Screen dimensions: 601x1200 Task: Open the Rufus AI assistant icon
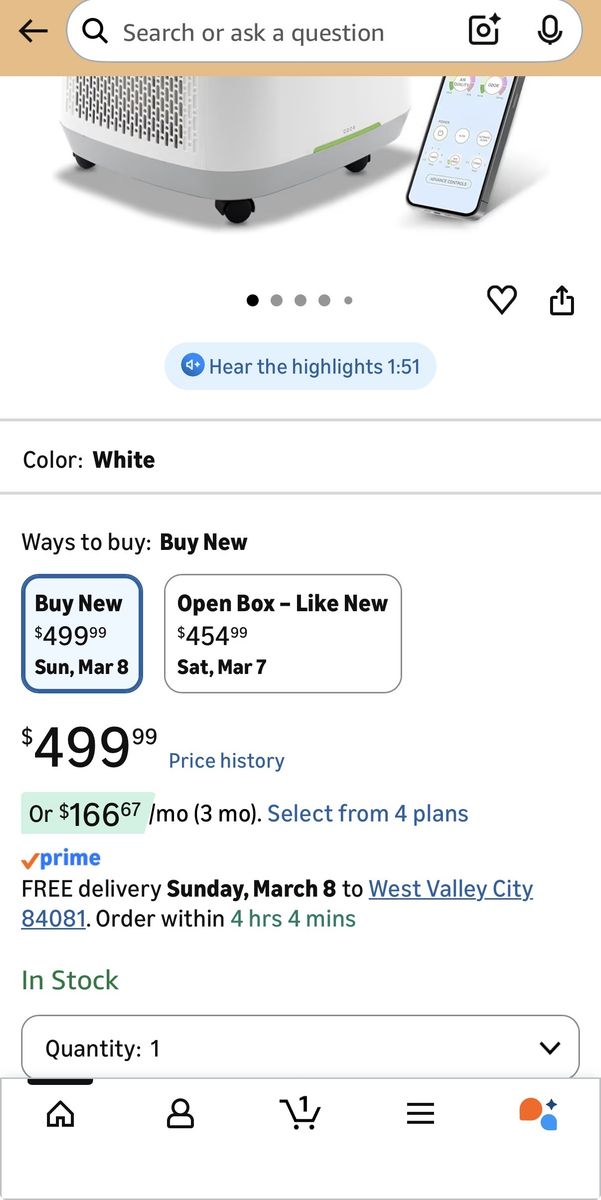pyautogui.click(x=538, y=1113)
